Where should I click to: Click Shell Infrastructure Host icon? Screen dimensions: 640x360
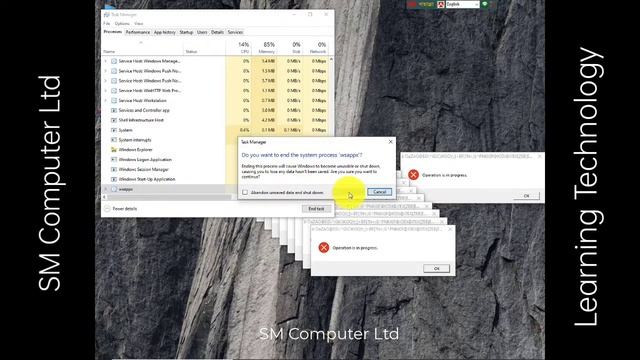(114, 120)
